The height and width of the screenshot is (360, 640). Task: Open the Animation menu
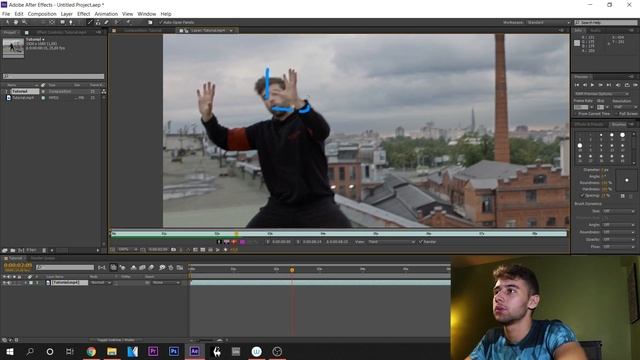(106, 14)
